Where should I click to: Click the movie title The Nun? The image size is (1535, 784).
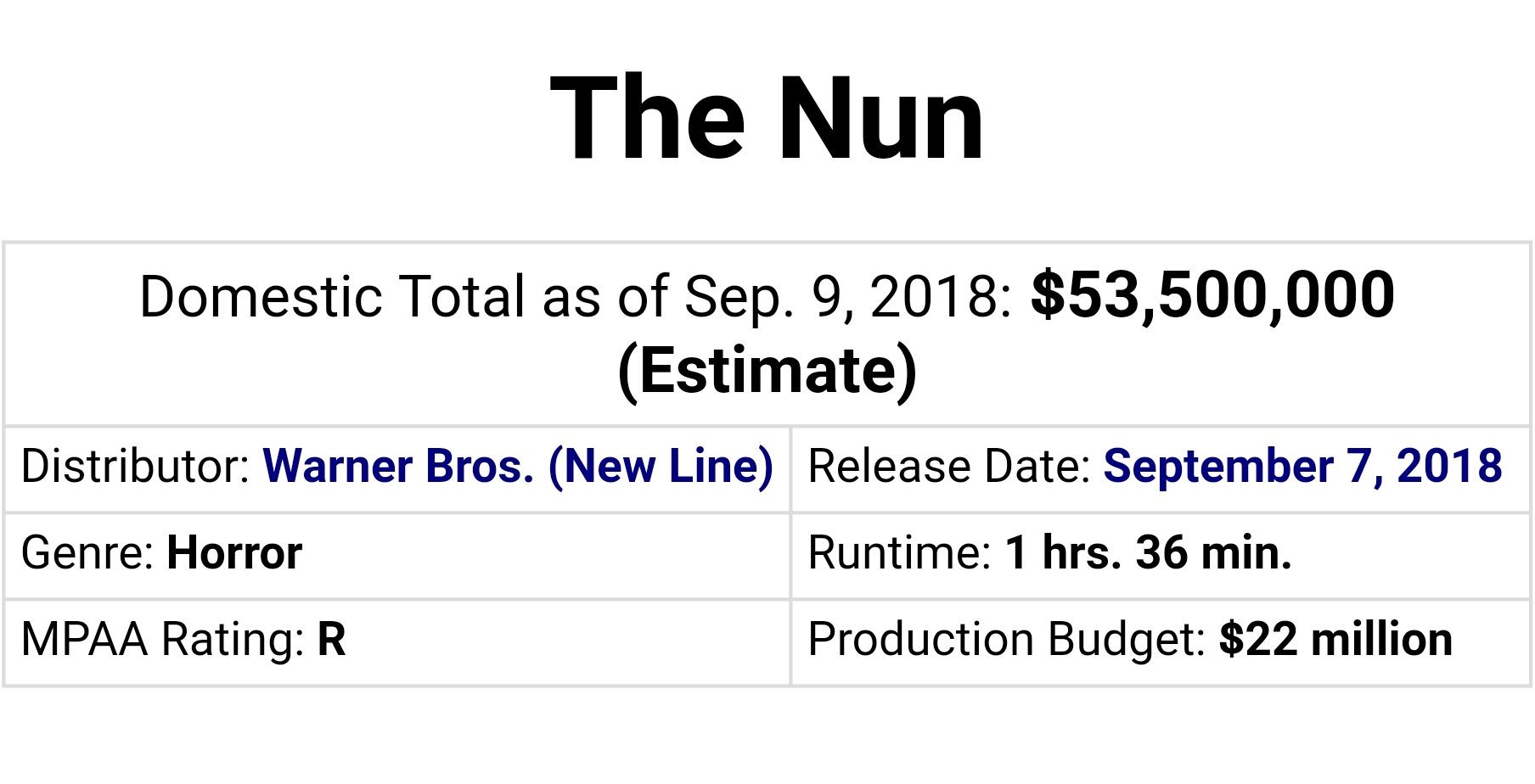point(767,117)
